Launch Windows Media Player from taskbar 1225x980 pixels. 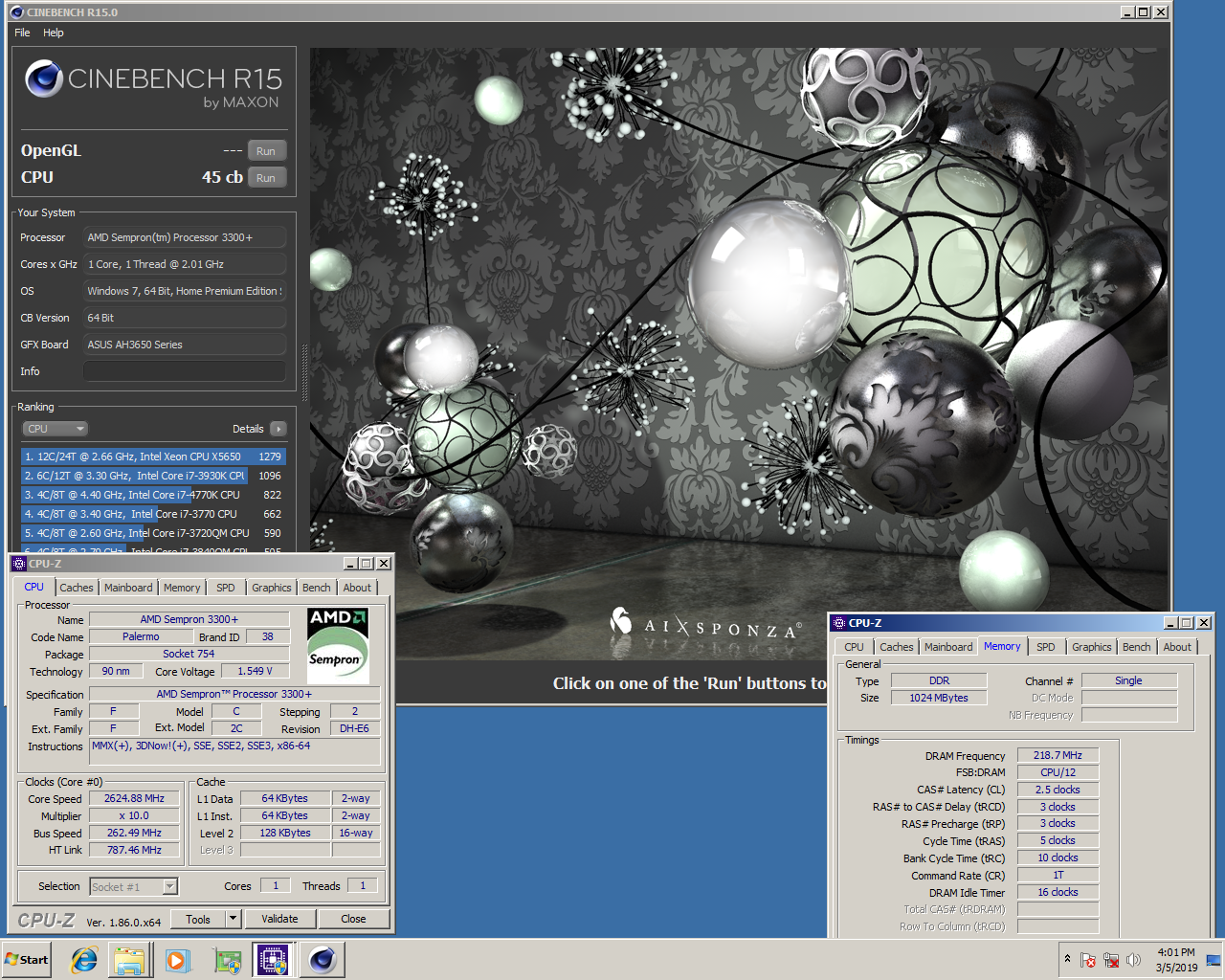177,960
